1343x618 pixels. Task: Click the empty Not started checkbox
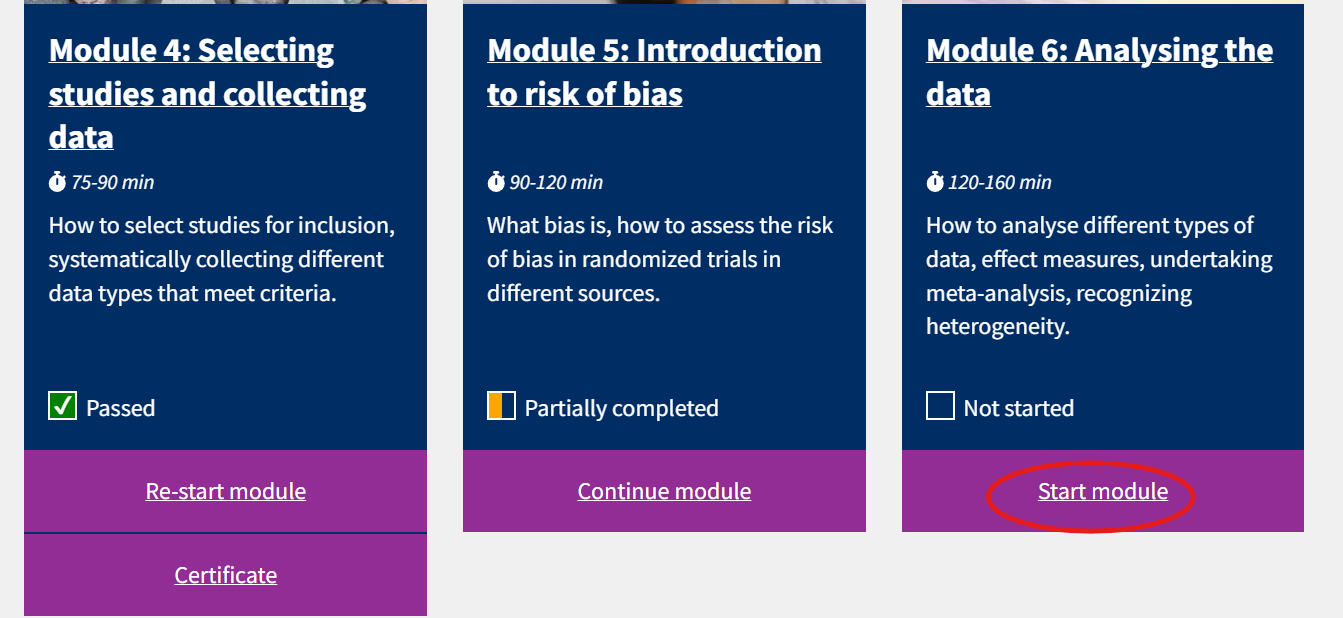coord(941,406)
